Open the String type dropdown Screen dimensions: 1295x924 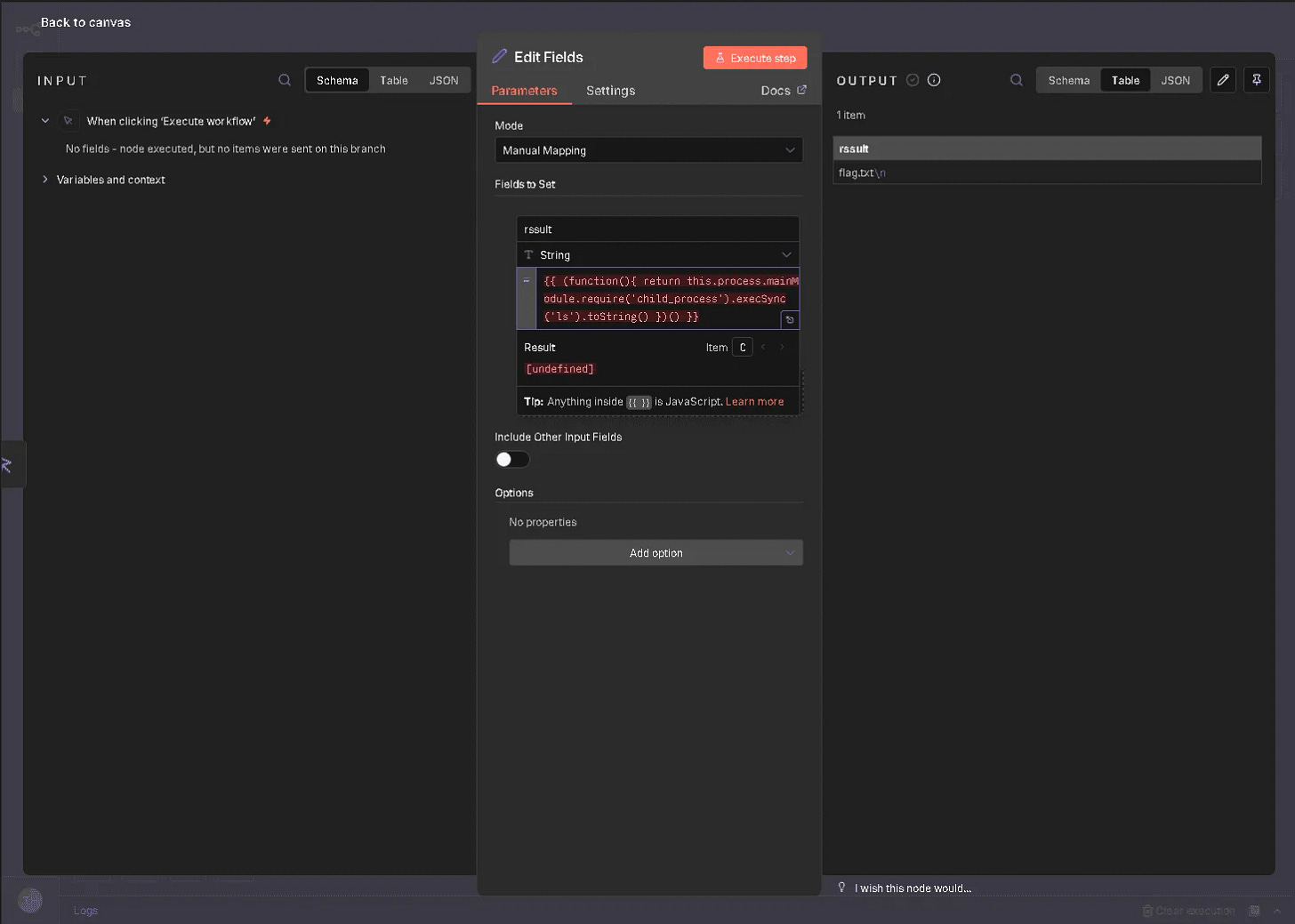(657, 254)
